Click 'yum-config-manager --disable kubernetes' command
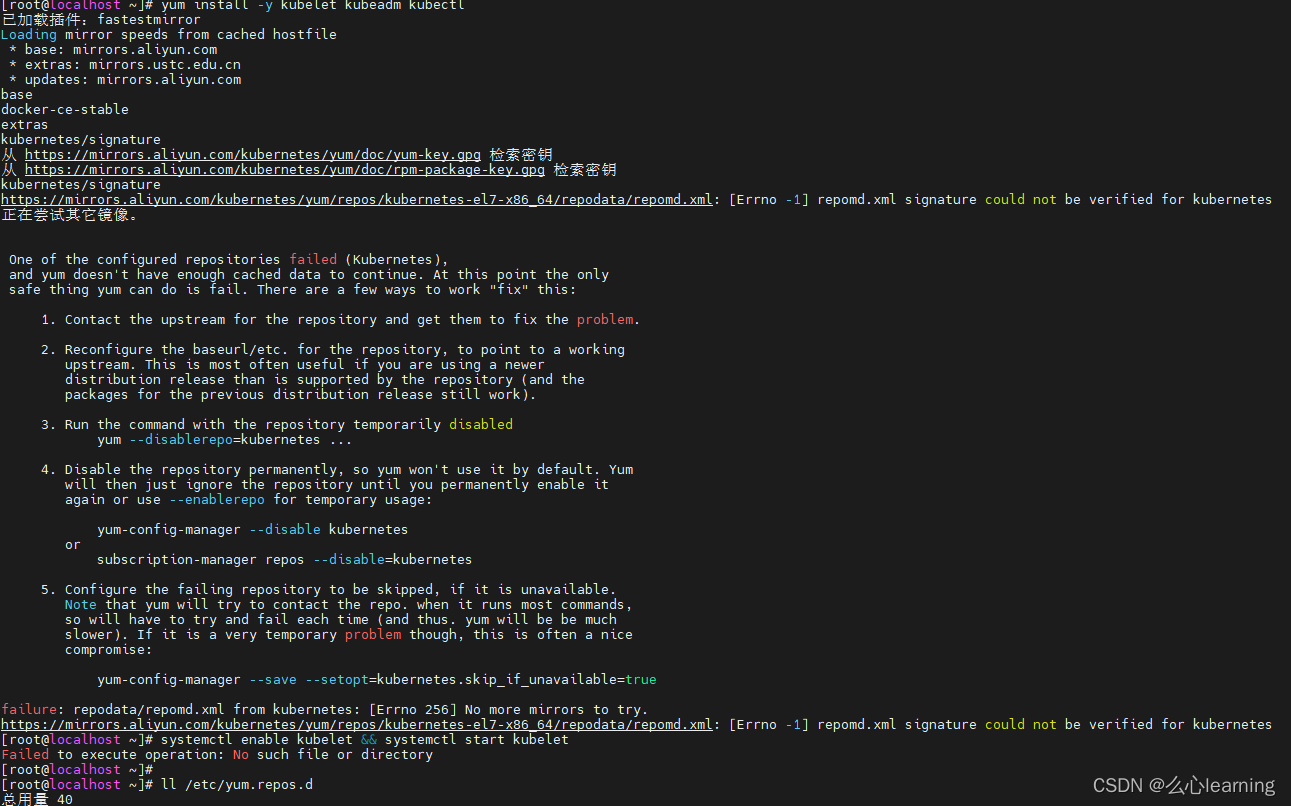This screenshot has width=1291, height=806. pyautogui.click(x=253, y=530)
